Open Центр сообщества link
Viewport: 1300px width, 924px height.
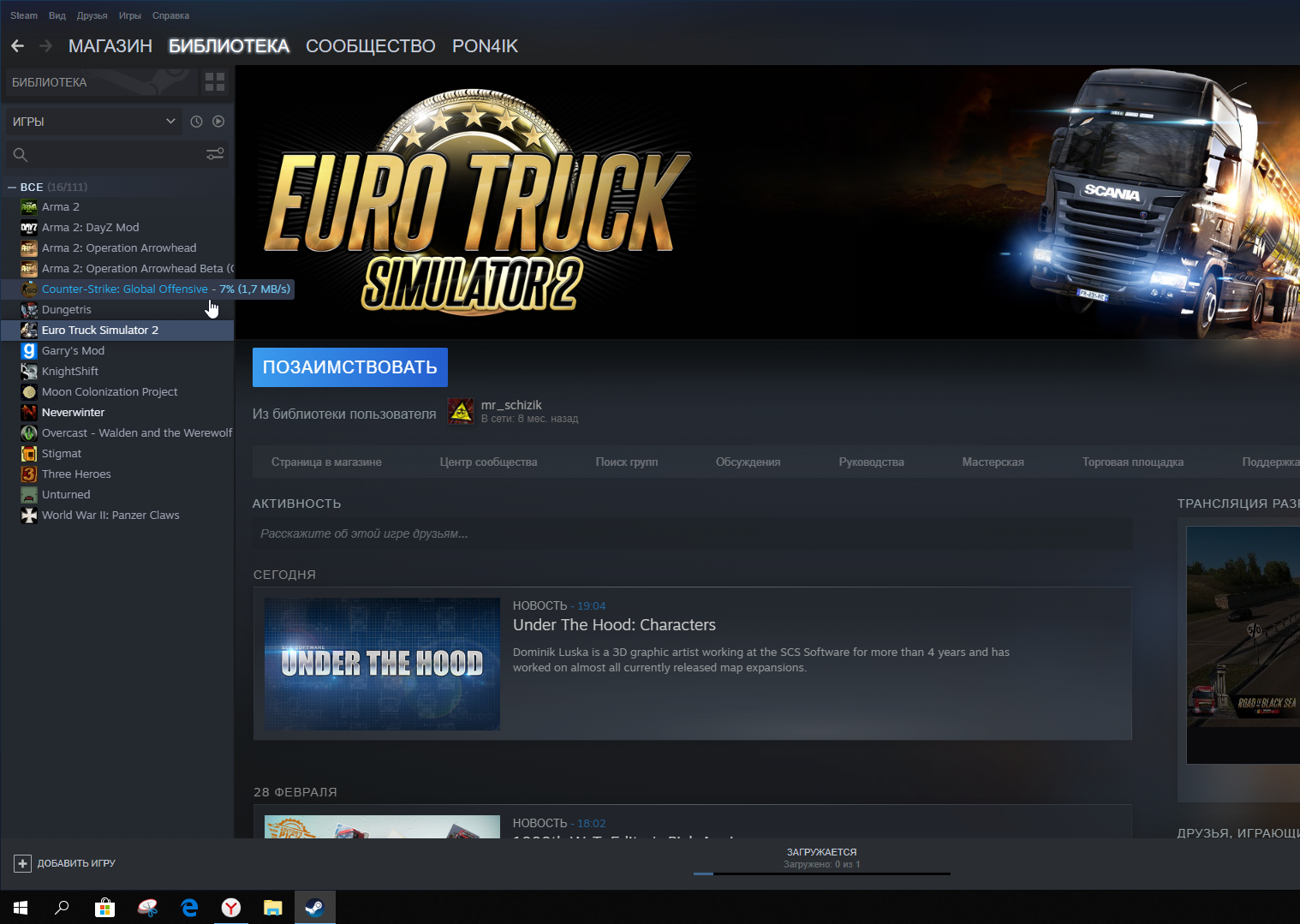tap(488, 462)
